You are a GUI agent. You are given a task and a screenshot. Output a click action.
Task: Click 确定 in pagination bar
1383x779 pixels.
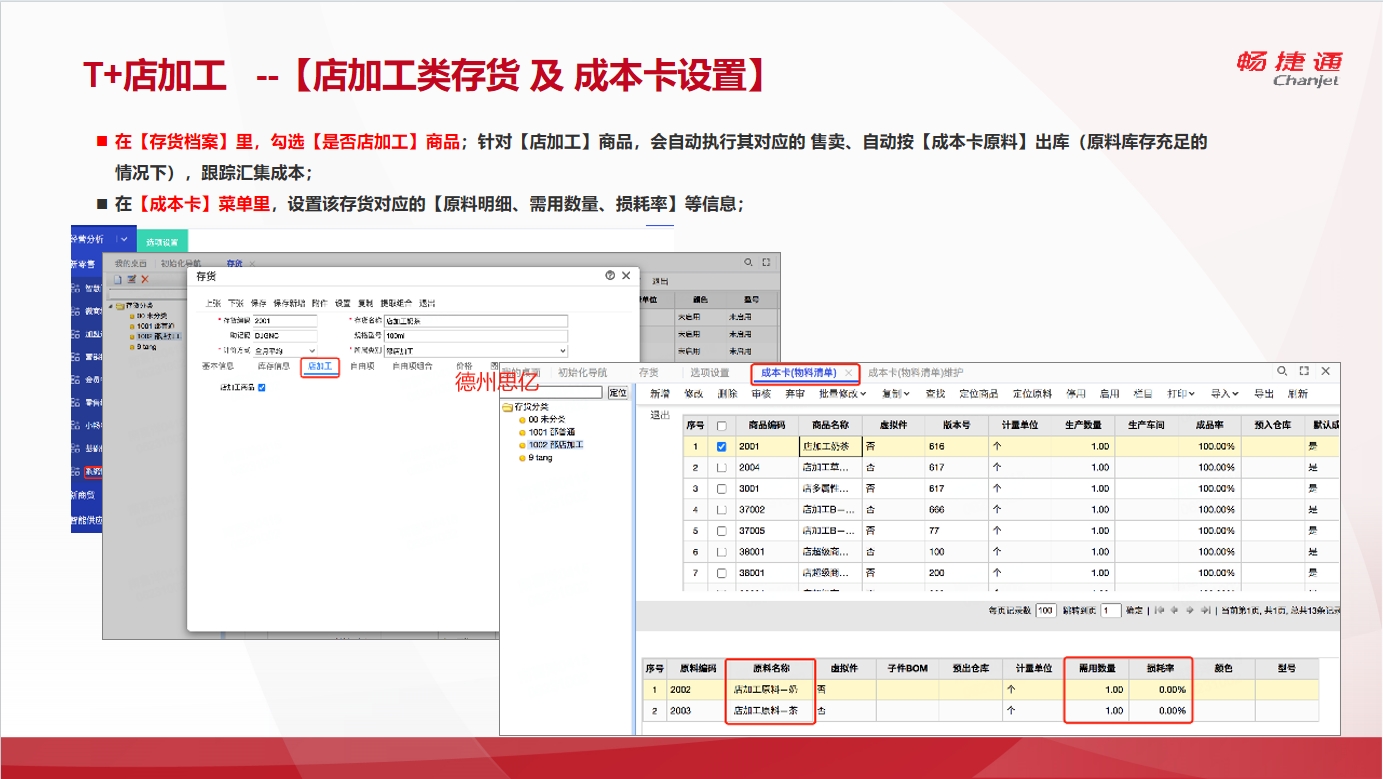1134,610
